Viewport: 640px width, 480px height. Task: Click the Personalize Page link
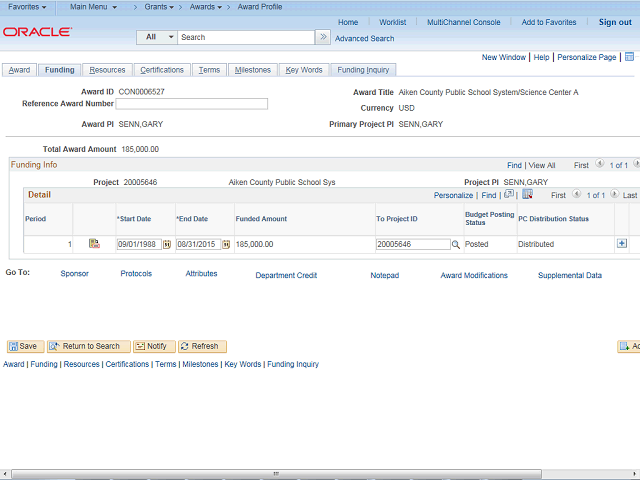[587, 57]
